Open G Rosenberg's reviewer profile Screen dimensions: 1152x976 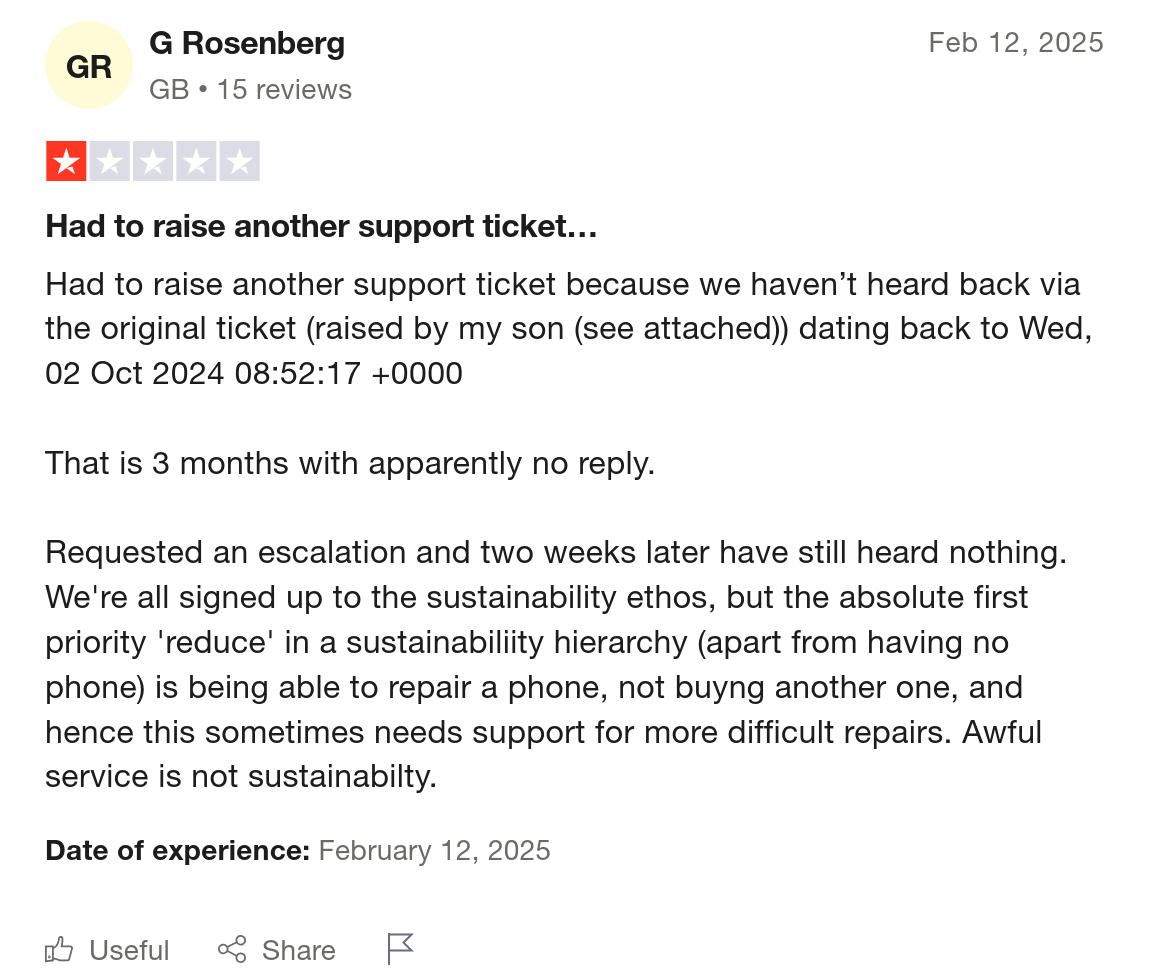247,43
